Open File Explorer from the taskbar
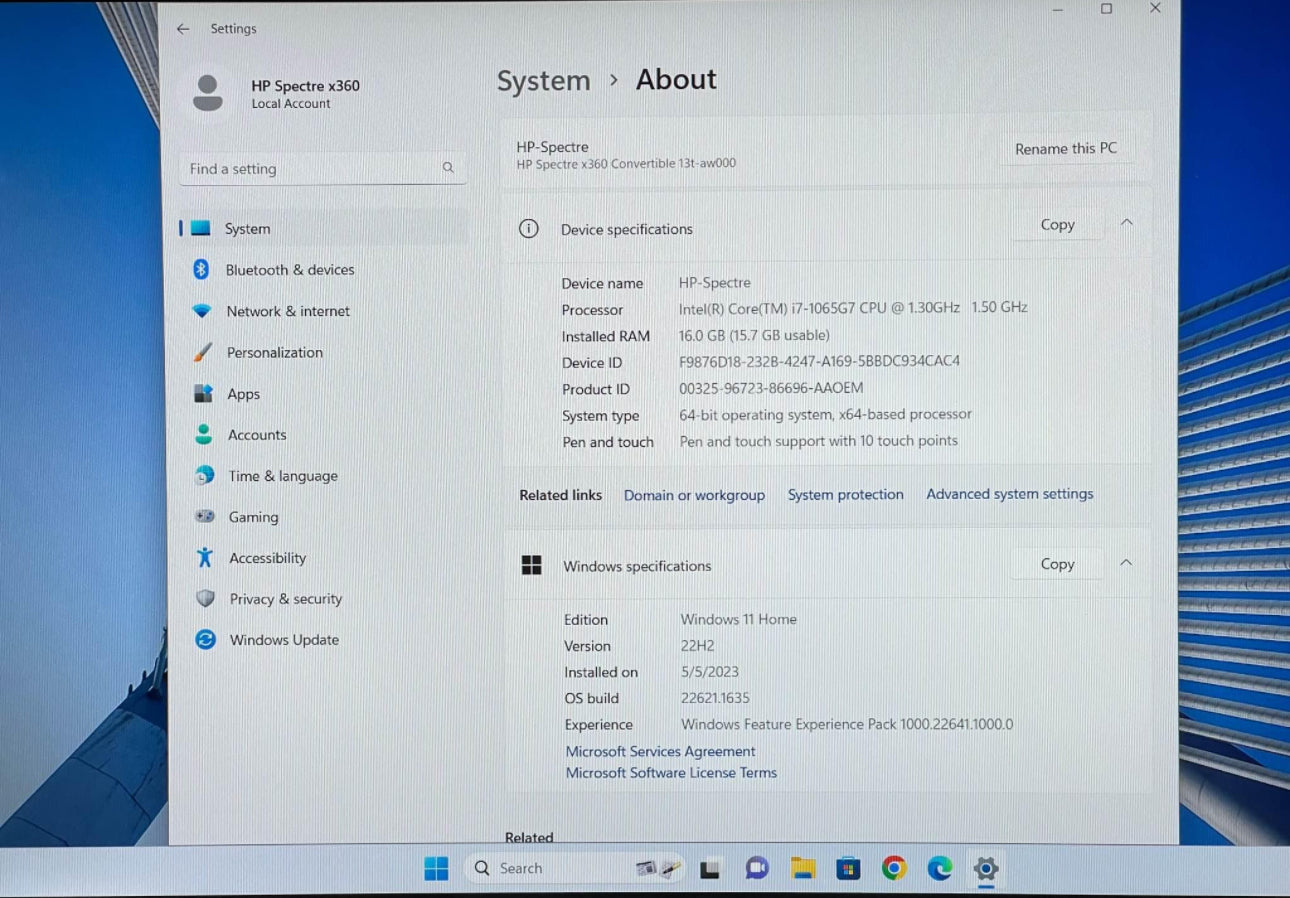 point(803,868)
